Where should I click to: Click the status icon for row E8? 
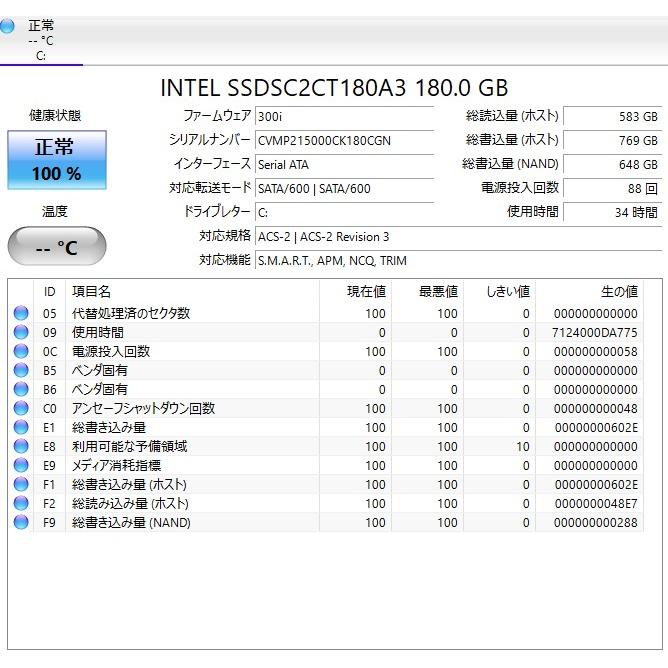point(21,446)
